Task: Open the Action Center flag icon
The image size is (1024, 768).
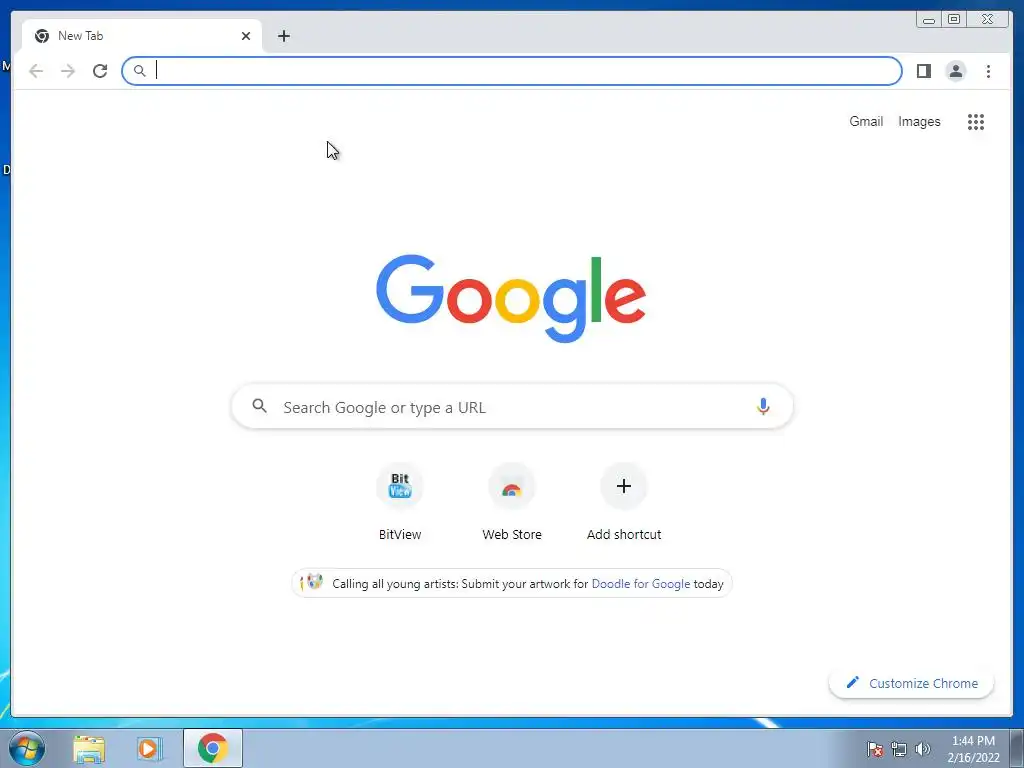Action: [x=875, y=749]
